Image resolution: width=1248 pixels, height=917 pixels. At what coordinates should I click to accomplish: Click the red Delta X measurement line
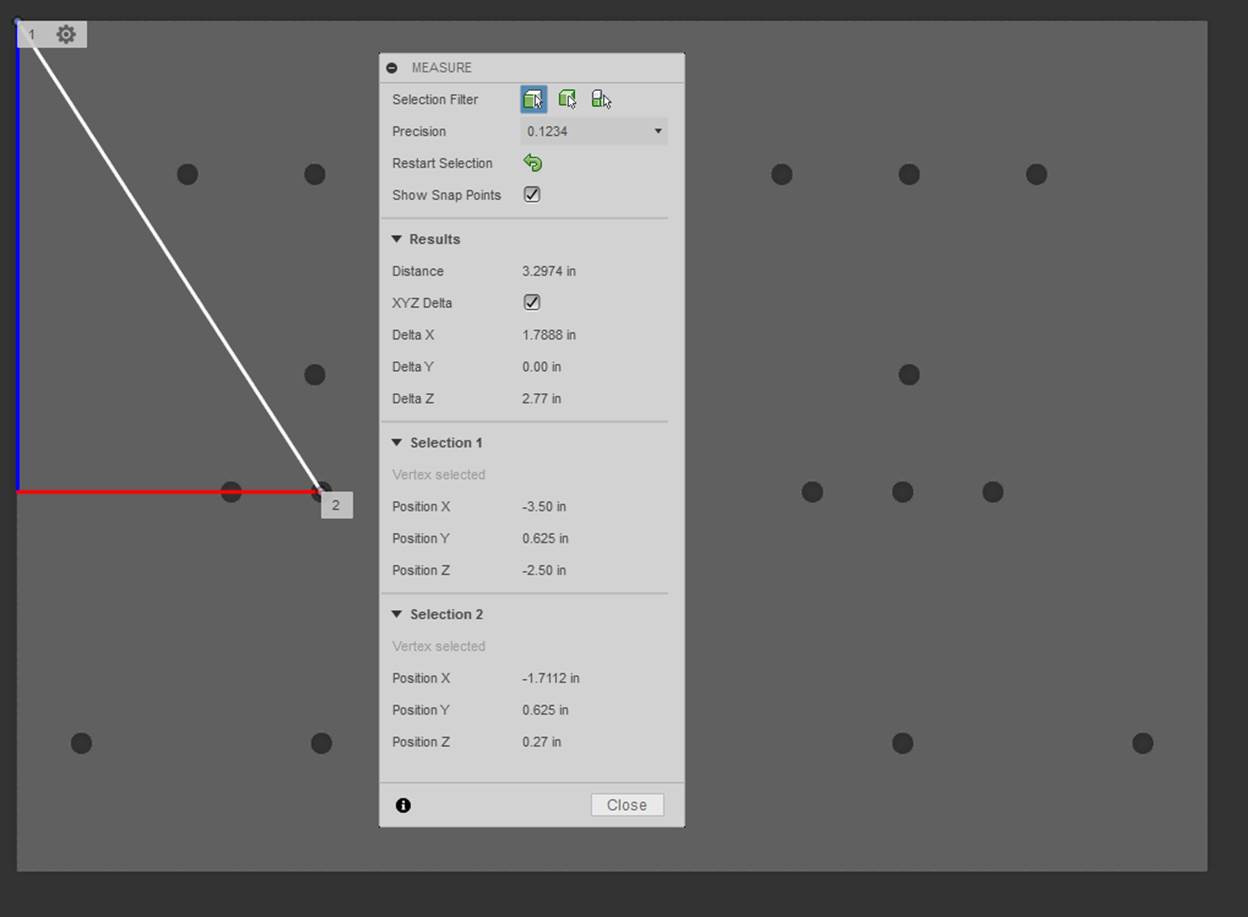pos(120,491)
